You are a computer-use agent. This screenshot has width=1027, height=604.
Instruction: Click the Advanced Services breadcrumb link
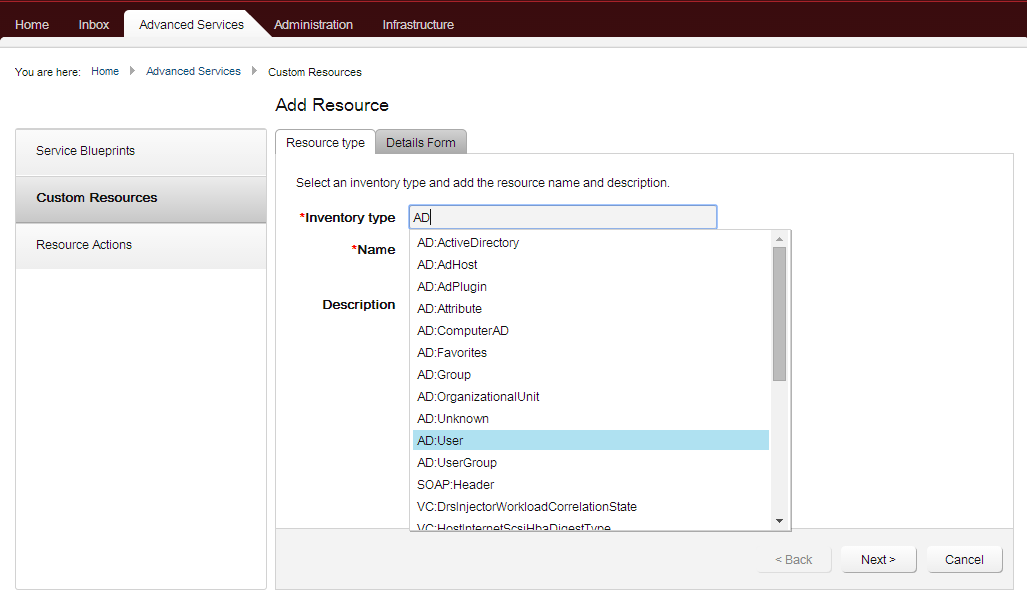tap(193, 71)
